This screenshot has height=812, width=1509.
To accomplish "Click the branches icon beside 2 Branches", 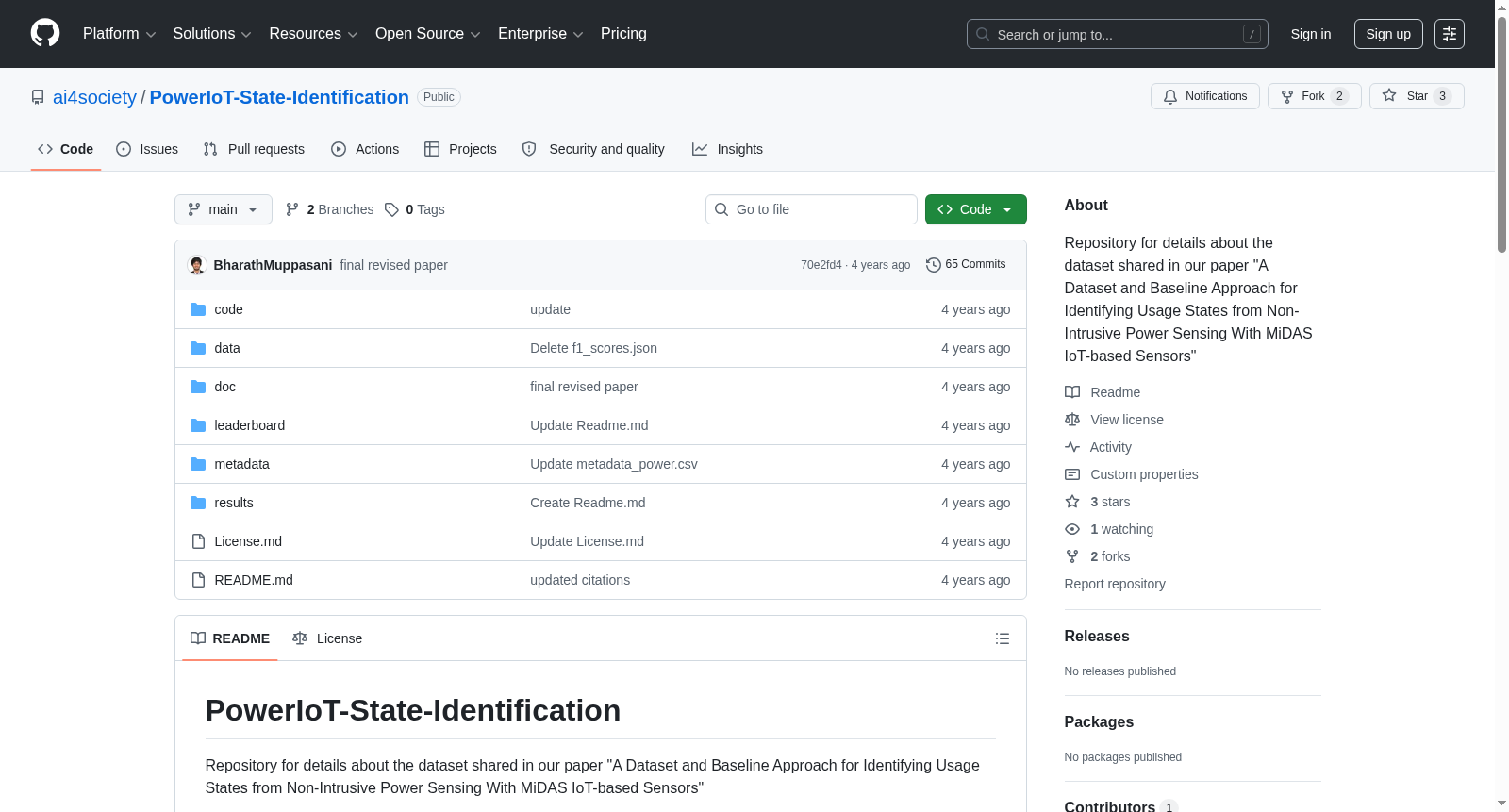I will tap(292, 209).
